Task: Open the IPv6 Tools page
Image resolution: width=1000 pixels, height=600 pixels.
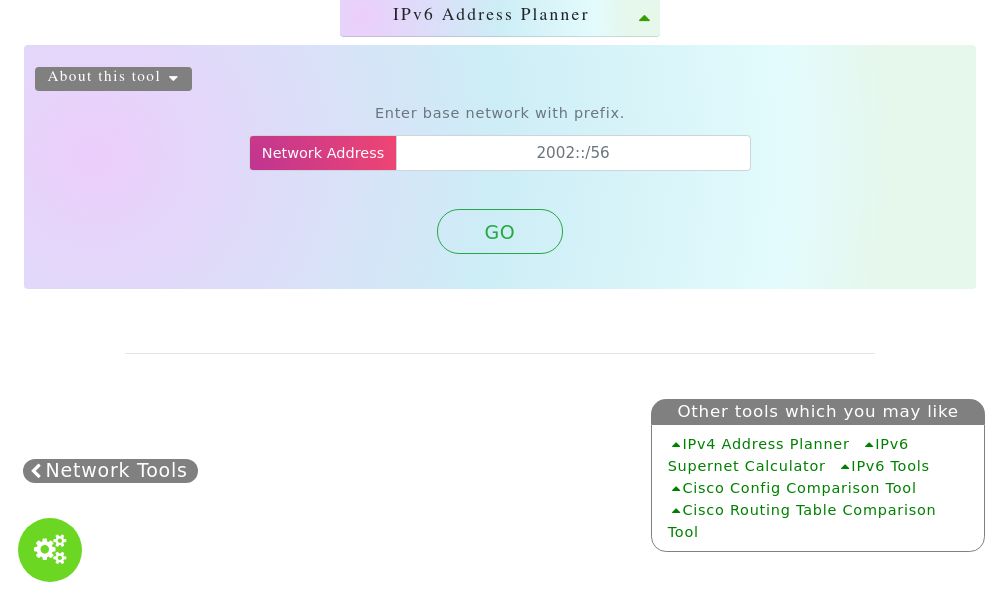Action: tap(889, 466)
